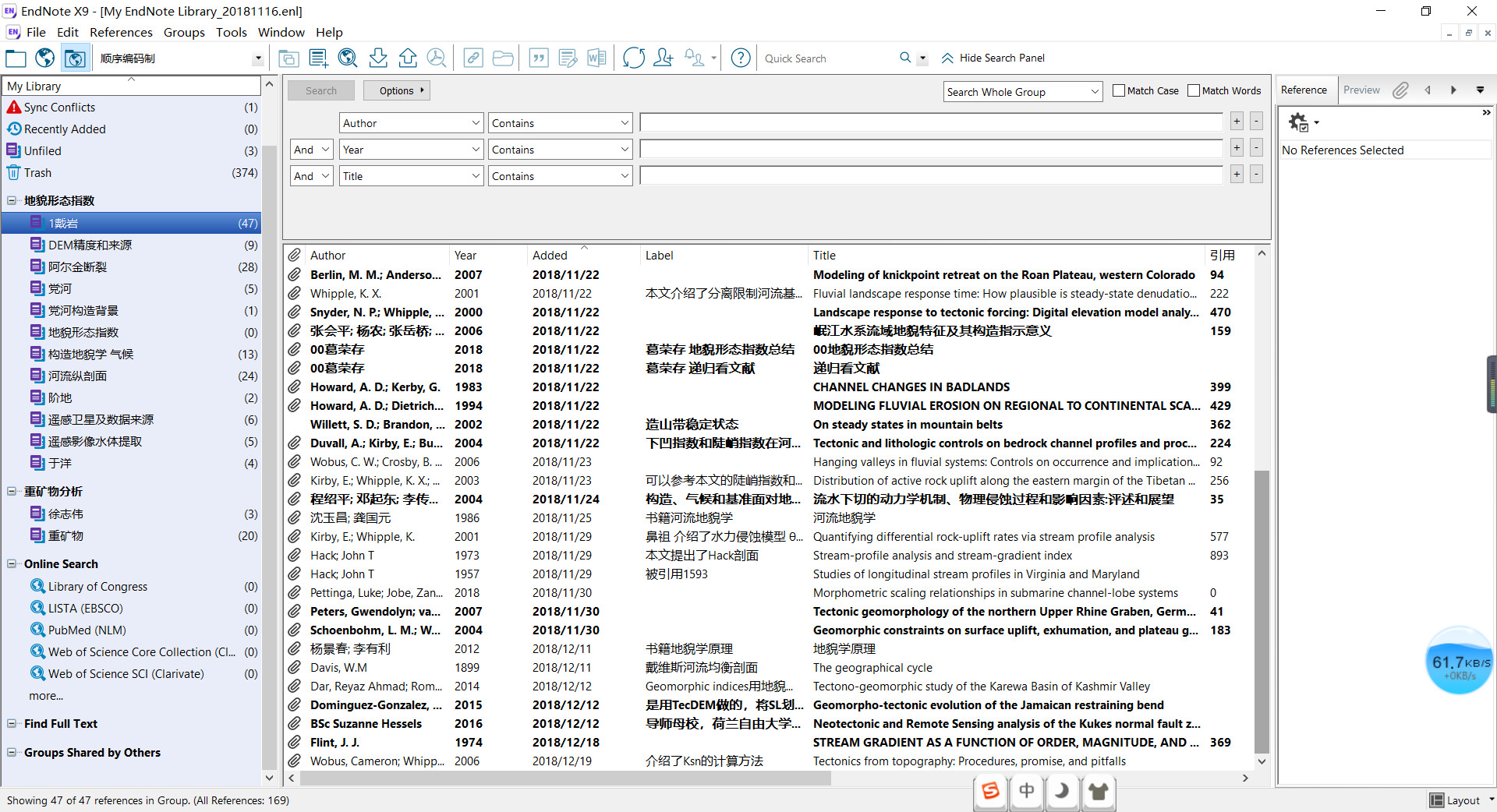Open the References menu
Viewport: 1497px width, 812px height.
pos(121,32)
